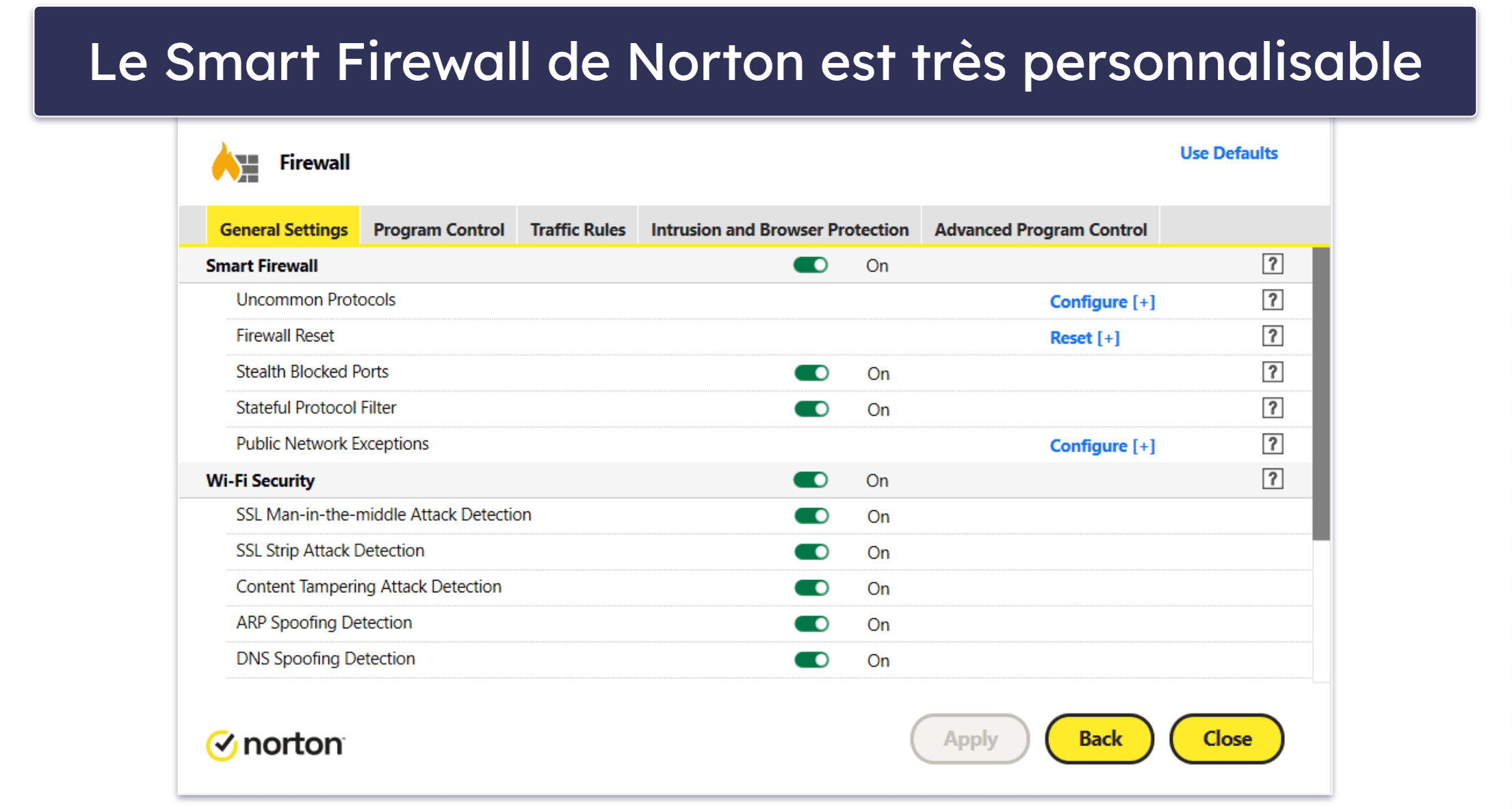
Task: Click the settings list vertical scrollbar
Action: point(1321,394)
